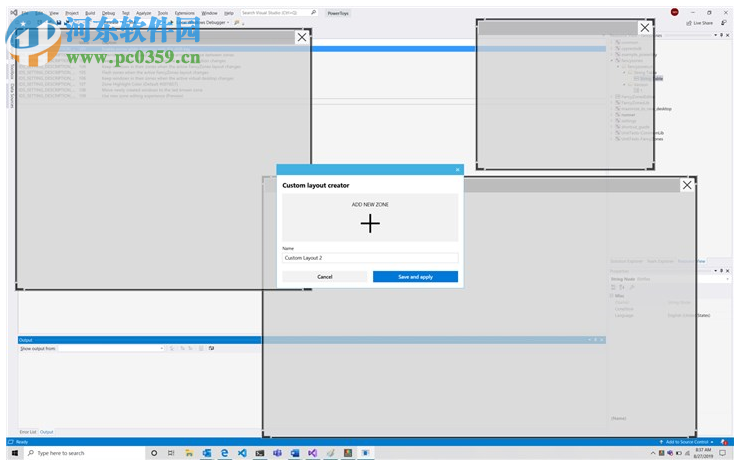This screenshot has height=461, width=739.
Task: Click the PowerToys solution name label
Action: (x=338, y=13)
